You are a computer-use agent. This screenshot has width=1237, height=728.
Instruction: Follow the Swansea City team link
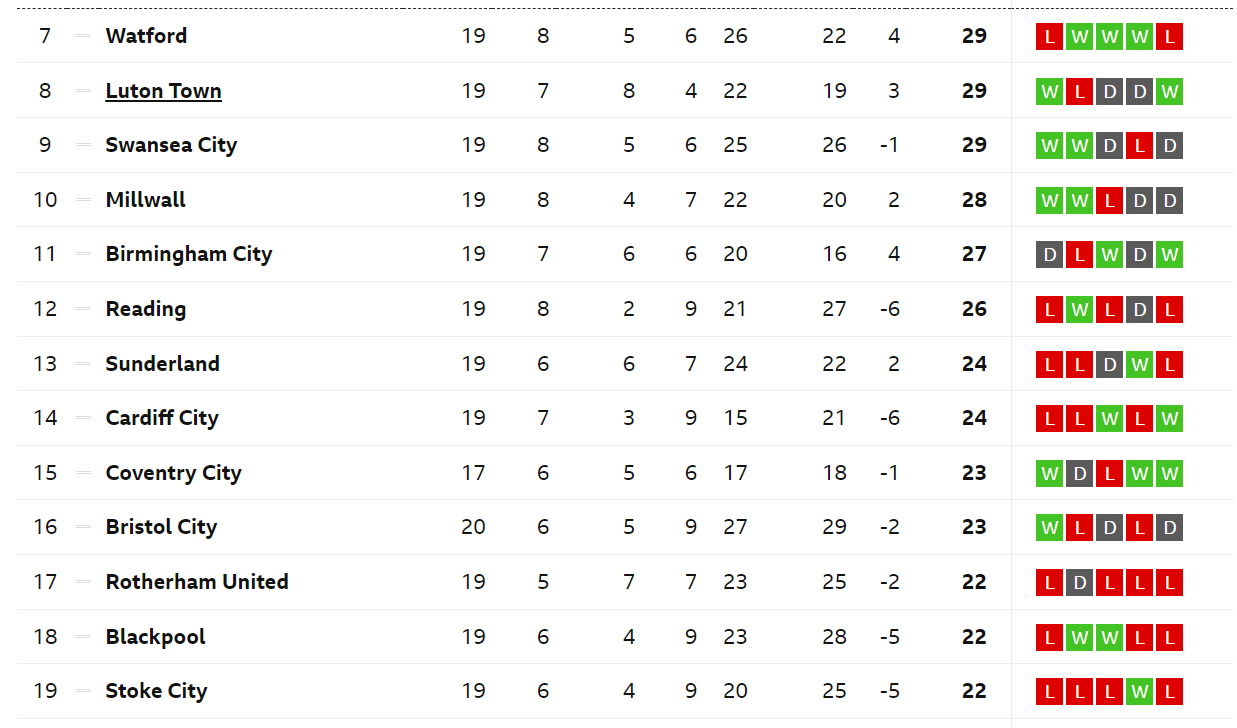[x=171, y=145]
